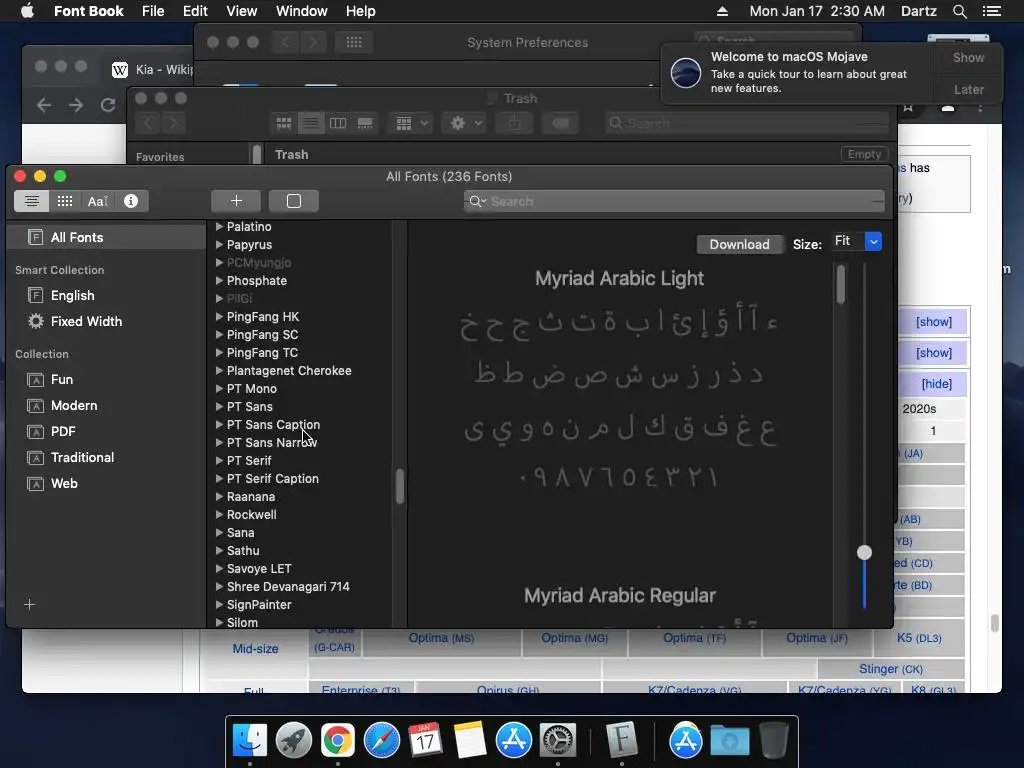Click Show on the Mojave notification
This screenshot has height=768, width=1024.
(968, 57)
